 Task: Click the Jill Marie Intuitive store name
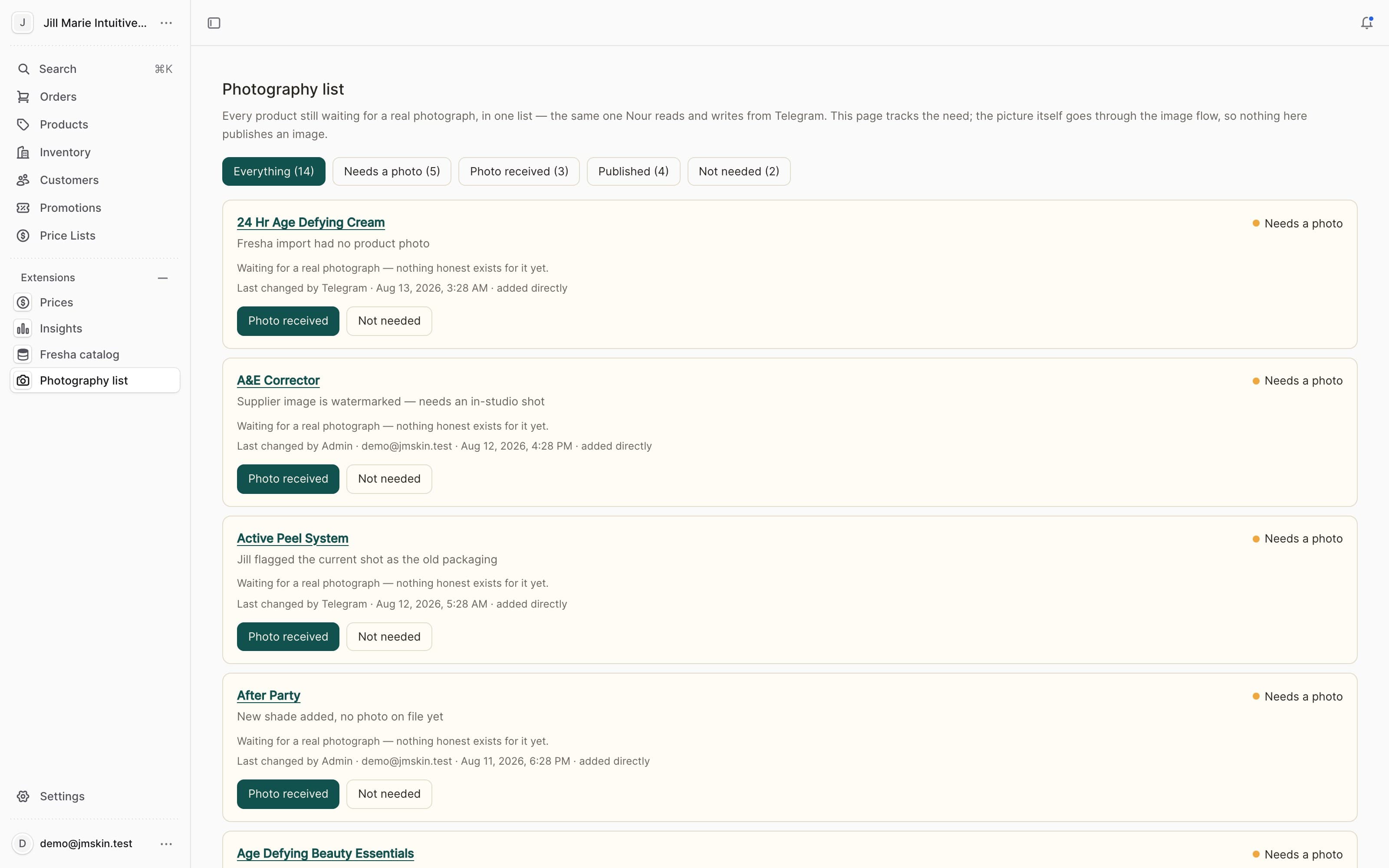[95, 23]
